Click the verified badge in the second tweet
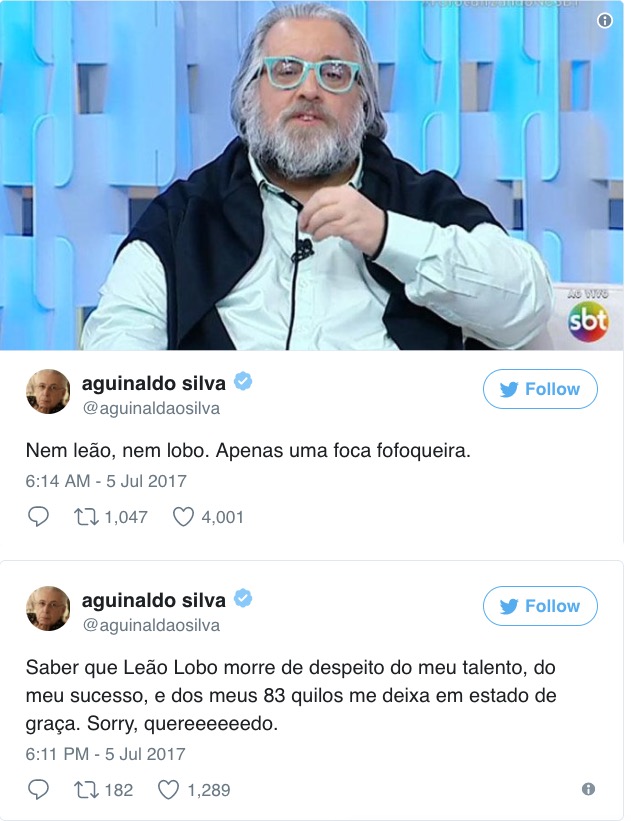Screen dimensions: 631x821 tap(242, 598)
